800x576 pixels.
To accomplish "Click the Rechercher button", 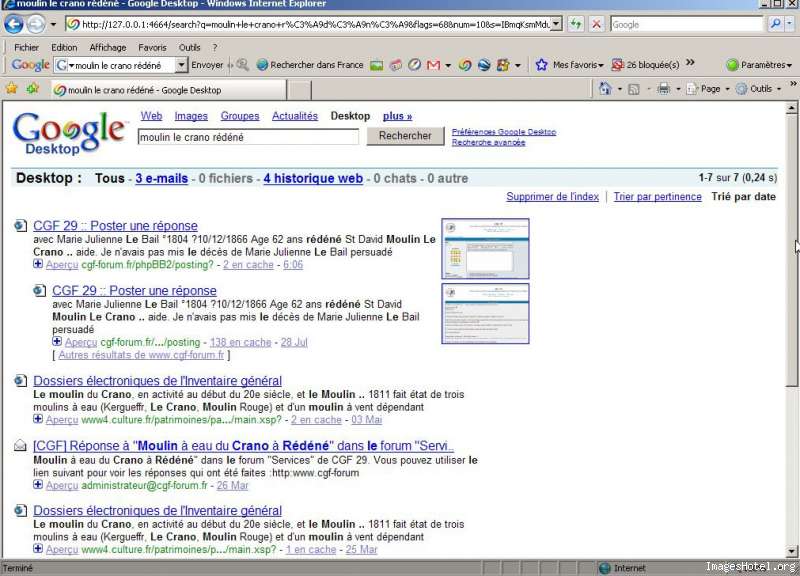I will click(405, 136).
